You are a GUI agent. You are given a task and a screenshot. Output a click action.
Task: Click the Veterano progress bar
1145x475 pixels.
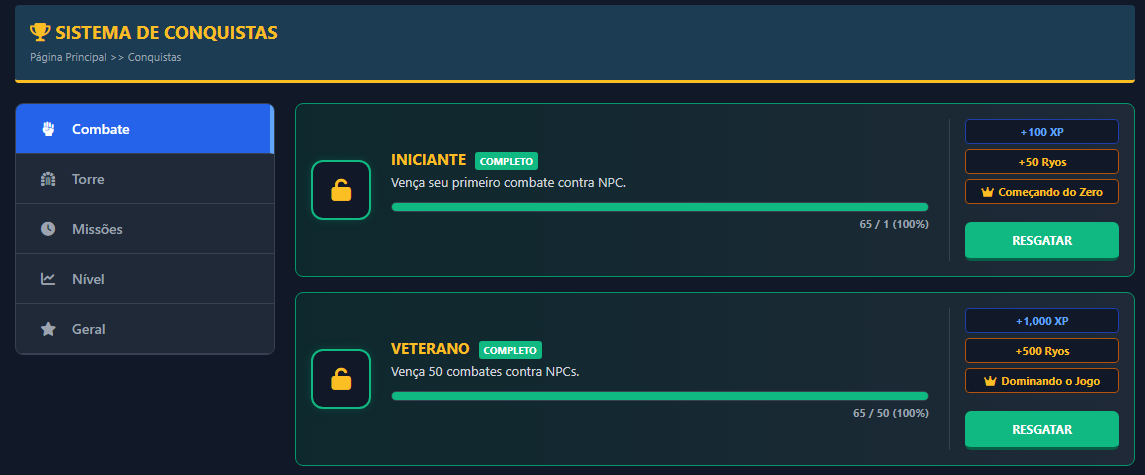(659, 396)
